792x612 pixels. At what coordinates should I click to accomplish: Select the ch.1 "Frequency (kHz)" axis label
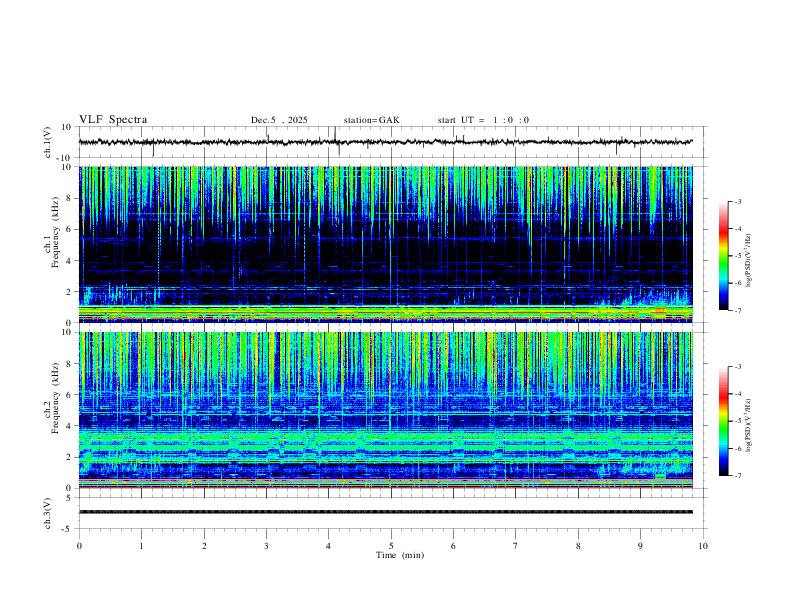coord(56,230)
